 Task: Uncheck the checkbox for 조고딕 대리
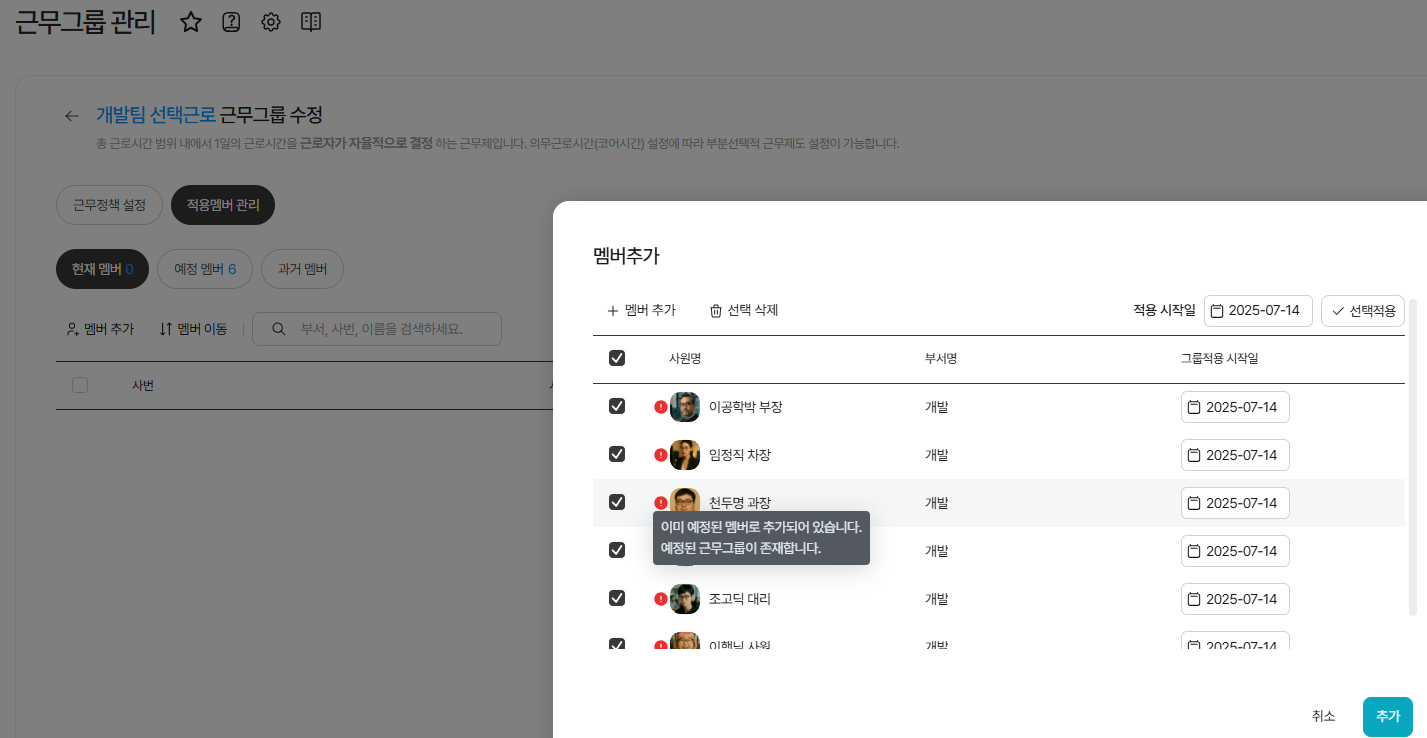click(617, 598)
